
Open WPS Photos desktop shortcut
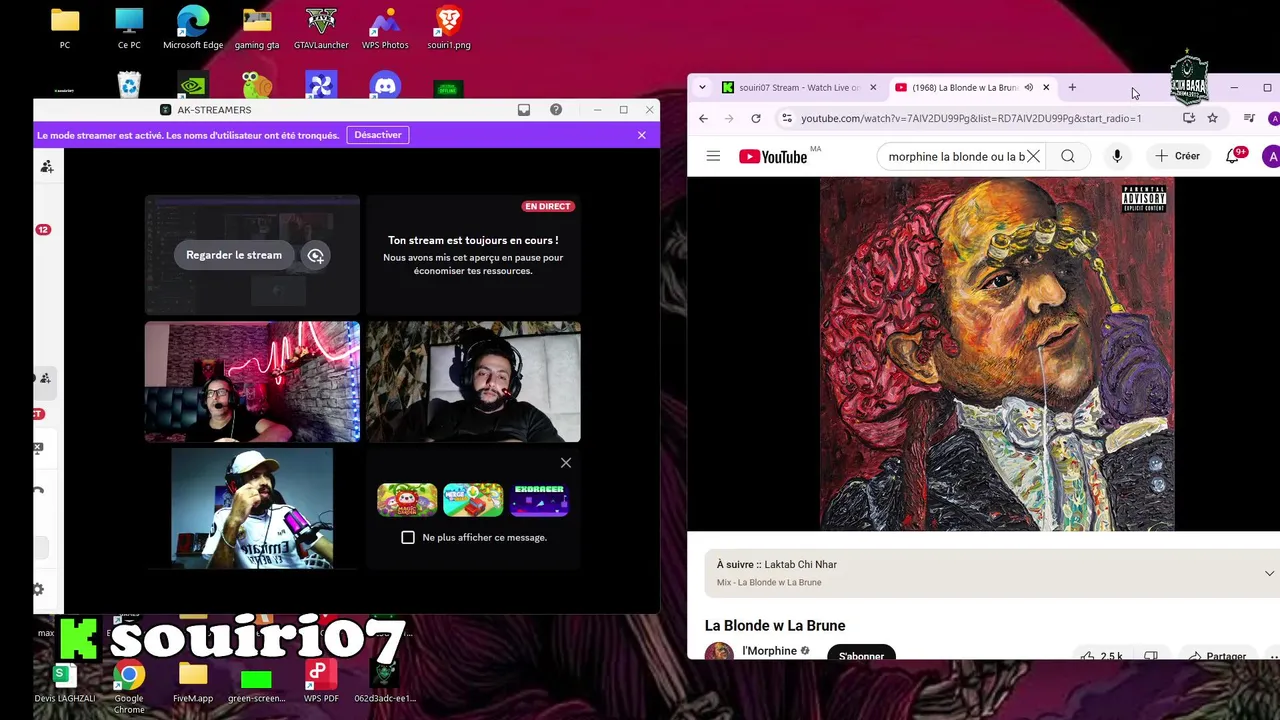pos(385,27)
